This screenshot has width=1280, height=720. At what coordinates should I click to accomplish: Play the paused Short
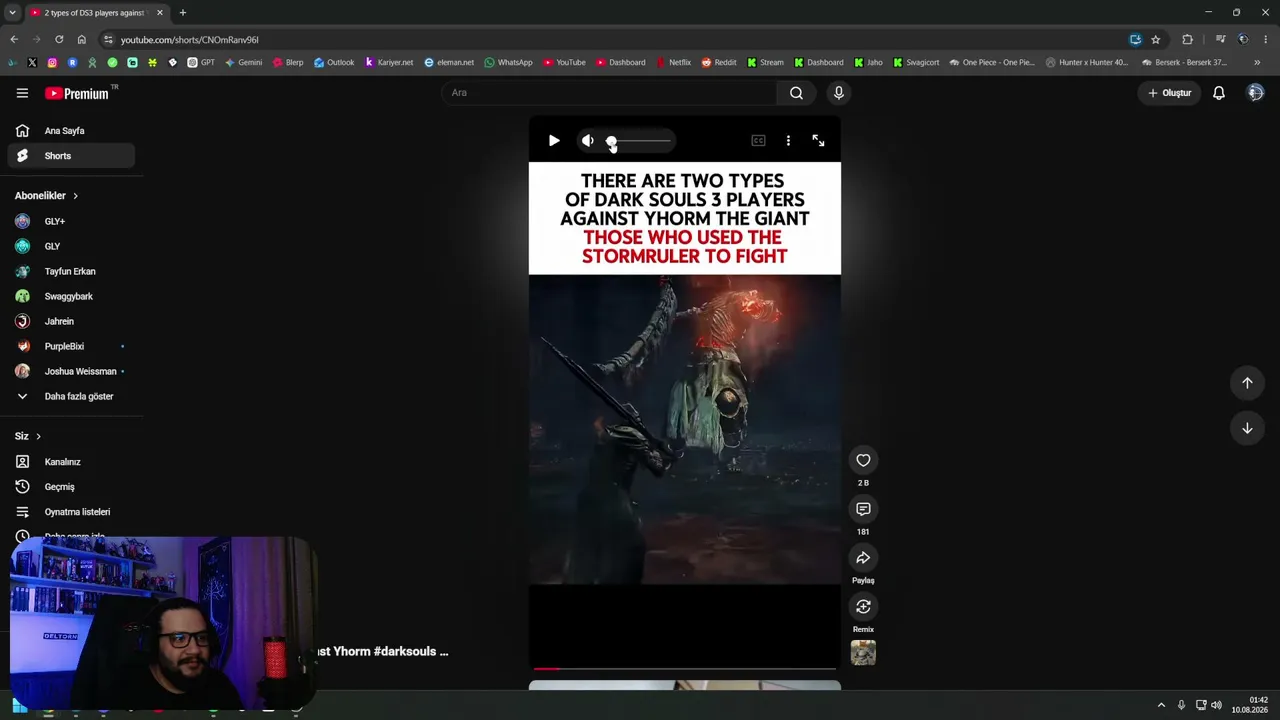(x=554, y=141)
